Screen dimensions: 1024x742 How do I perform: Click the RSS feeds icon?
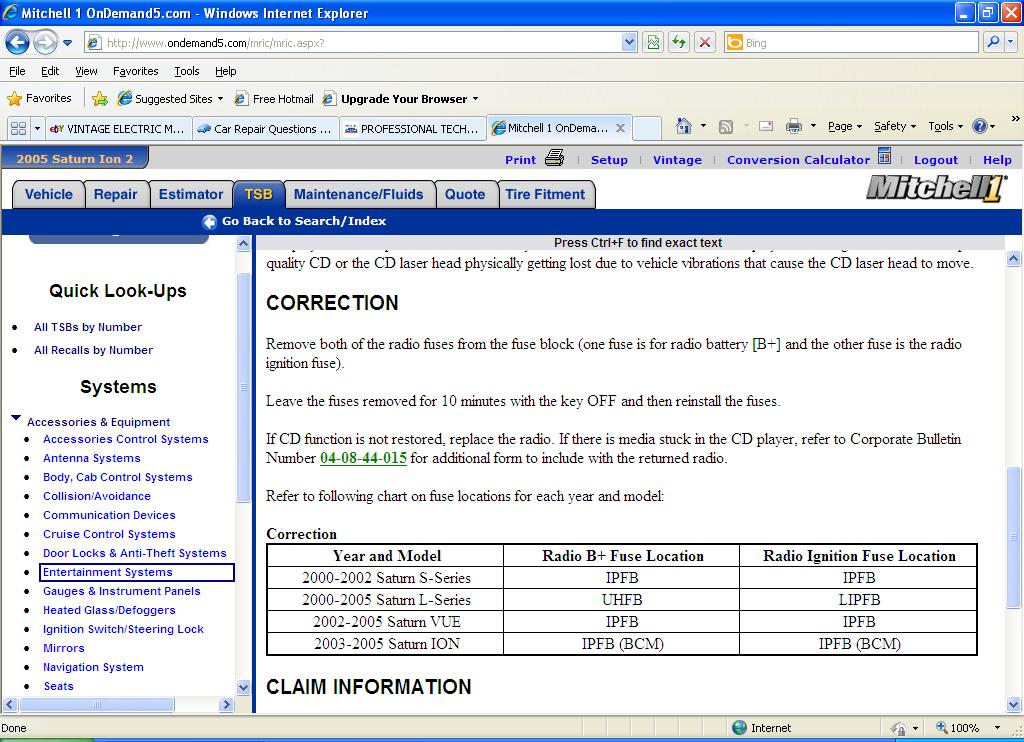tap(726, 127)
